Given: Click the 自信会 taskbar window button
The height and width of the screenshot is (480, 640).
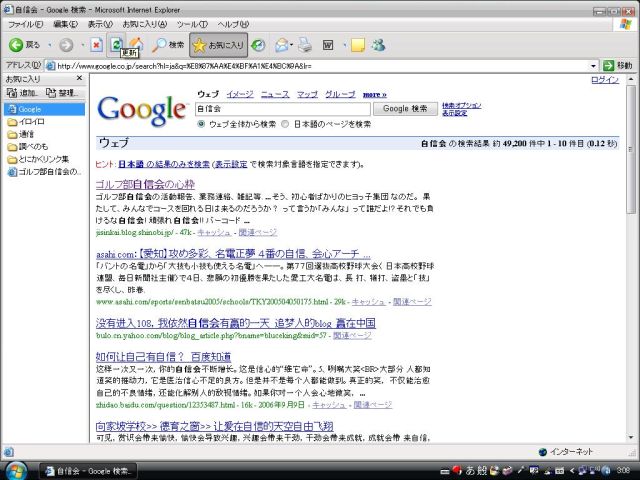Looking at the screenshot, I should pyautogui.click(x=89, y=471).
